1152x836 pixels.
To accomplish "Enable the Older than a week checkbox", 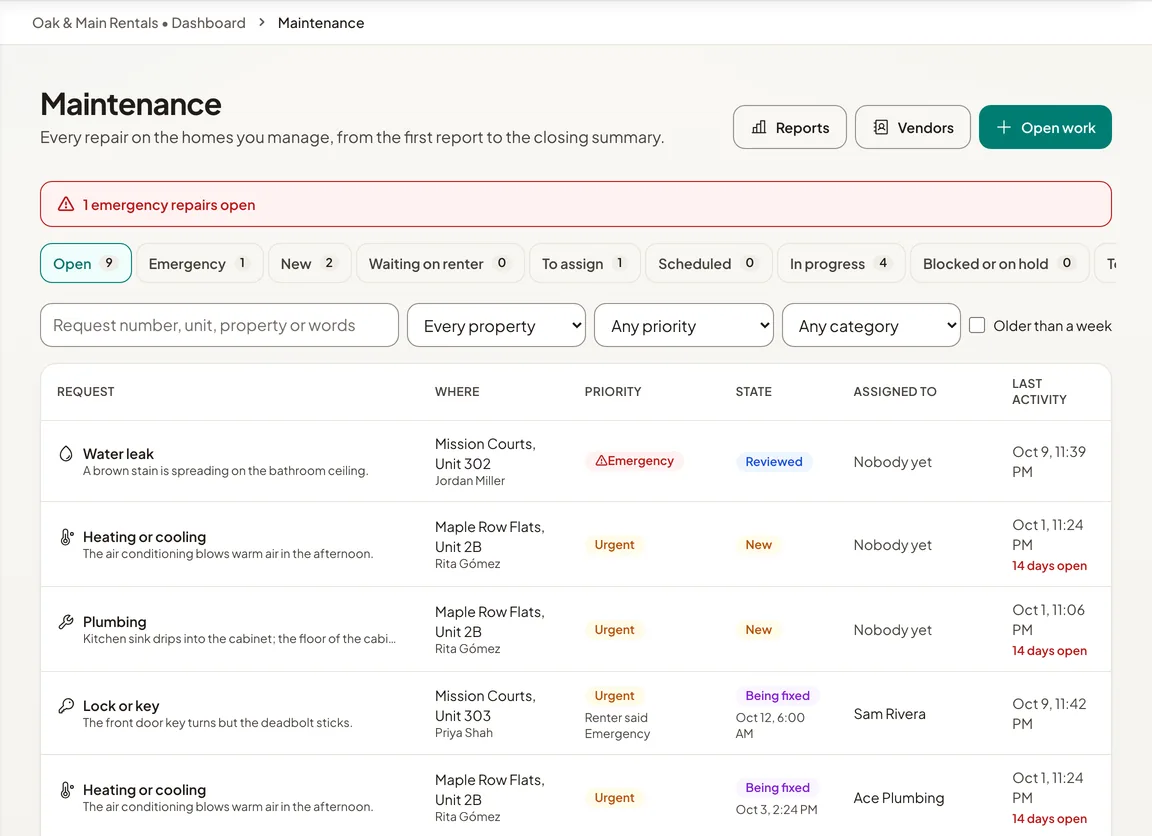I will coord(977,325).
